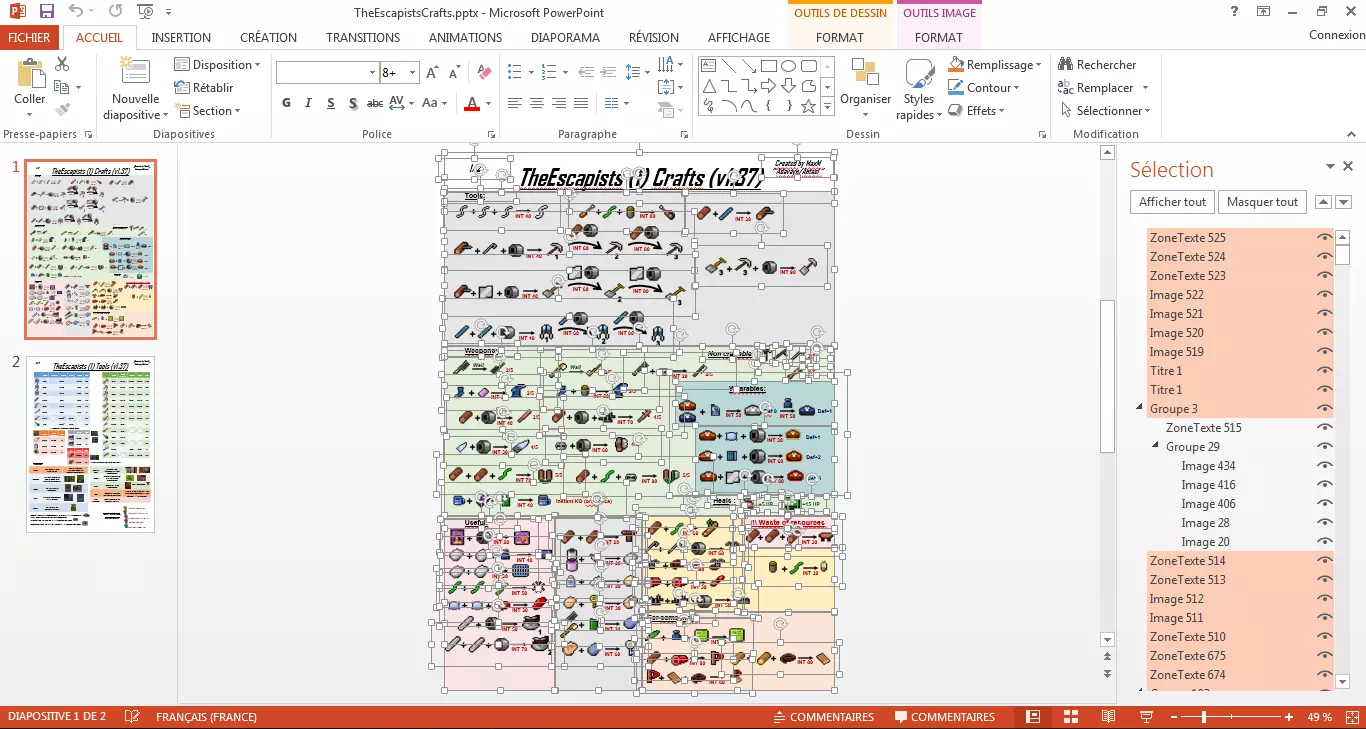Open the Disposition layout dropdown
1366x729 pixels.
tap(218, 65)
